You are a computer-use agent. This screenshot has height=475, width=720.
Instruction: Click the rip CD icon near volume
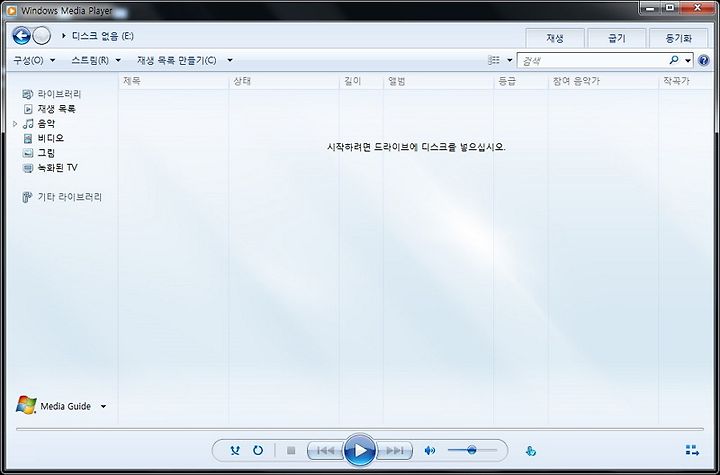530,451
